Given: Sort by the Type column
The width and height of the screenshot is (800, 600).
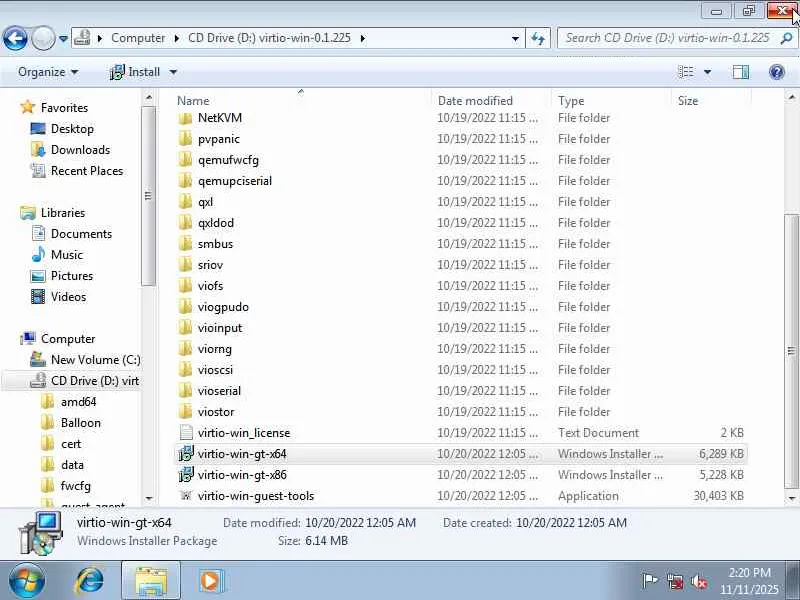Looking at the screenshot, I should pyautogui.click(x=571, y=101).
